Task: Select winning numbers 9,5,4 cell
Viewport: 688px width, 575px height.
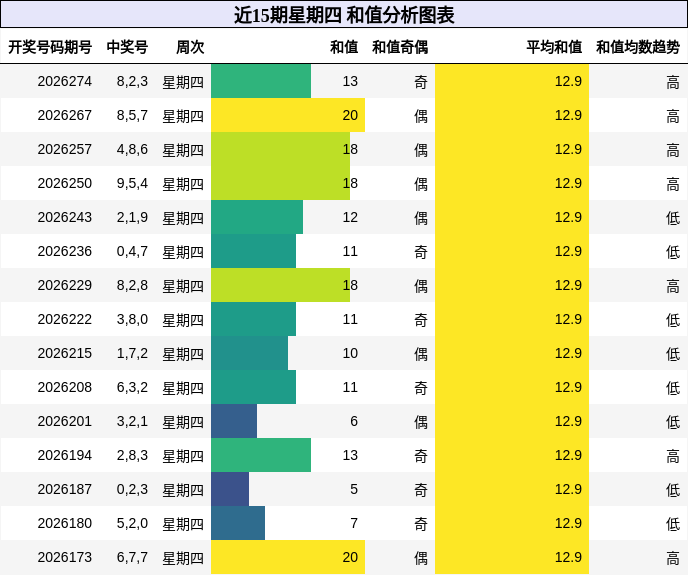Action: click(132, 183)
